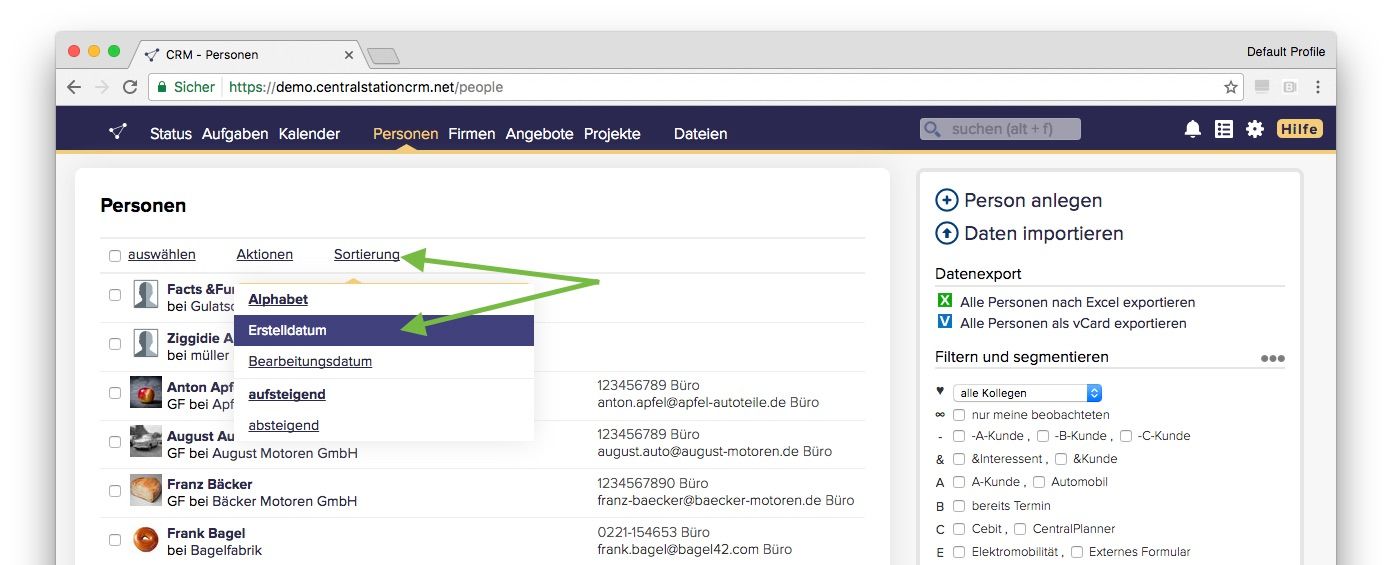Click the vCard export icon
The width and height of the screenshot is (1392, 565).
point(944,322)
